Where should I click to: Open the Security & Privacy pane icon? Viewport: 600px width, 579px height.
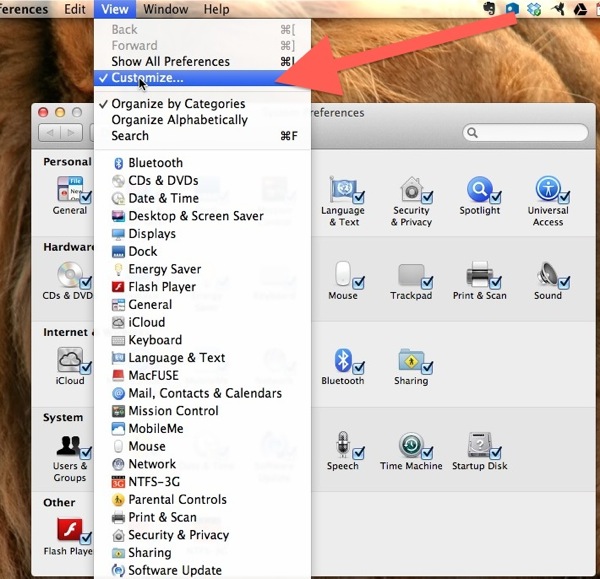click(x=411, y=189)
